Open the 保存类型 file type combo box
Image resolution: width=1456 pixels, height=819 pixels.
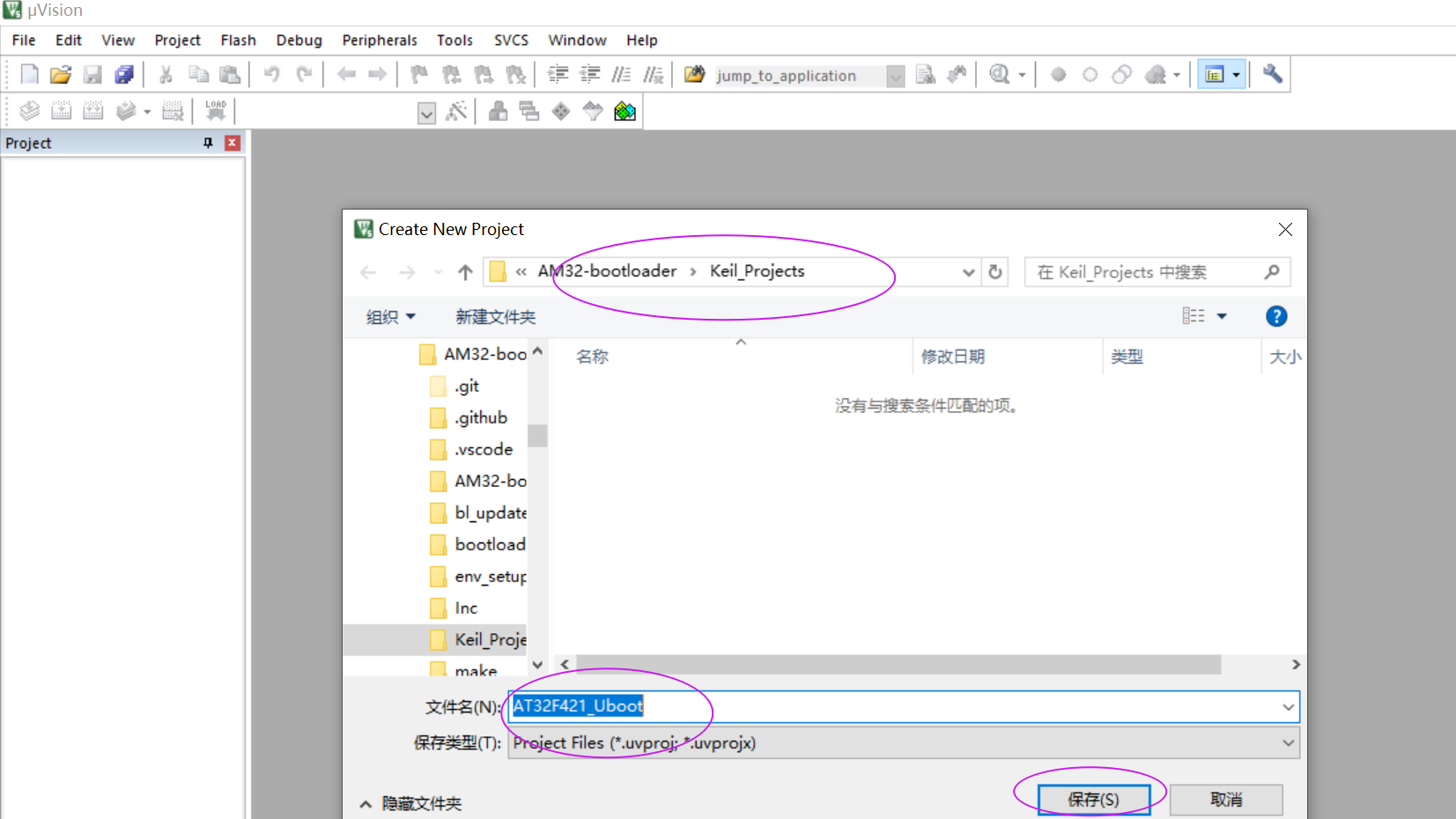[x=904, y=743]
